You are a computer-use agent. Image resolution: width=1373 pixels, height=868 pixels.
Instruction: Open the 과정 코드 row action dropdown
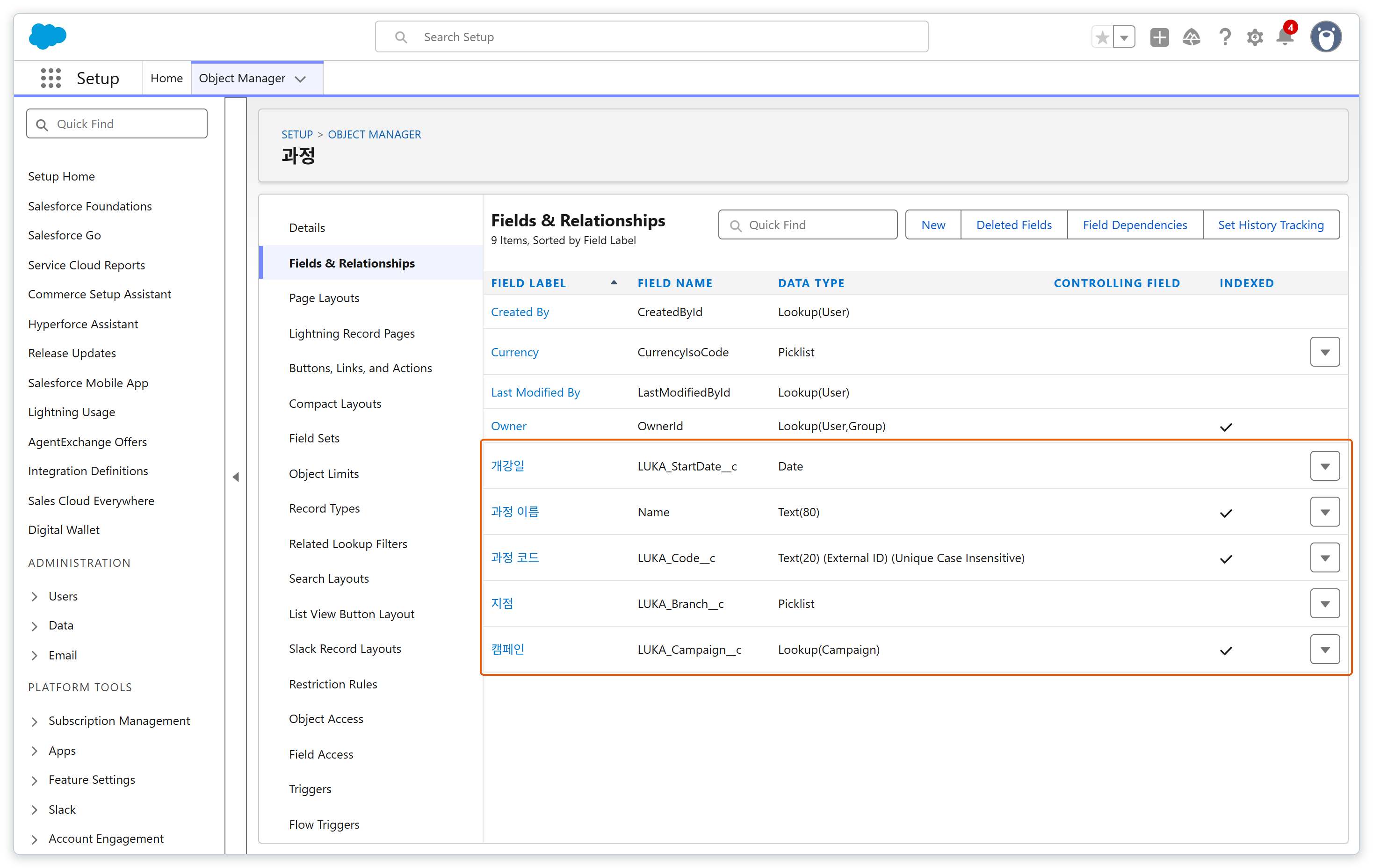[1324, 558]
